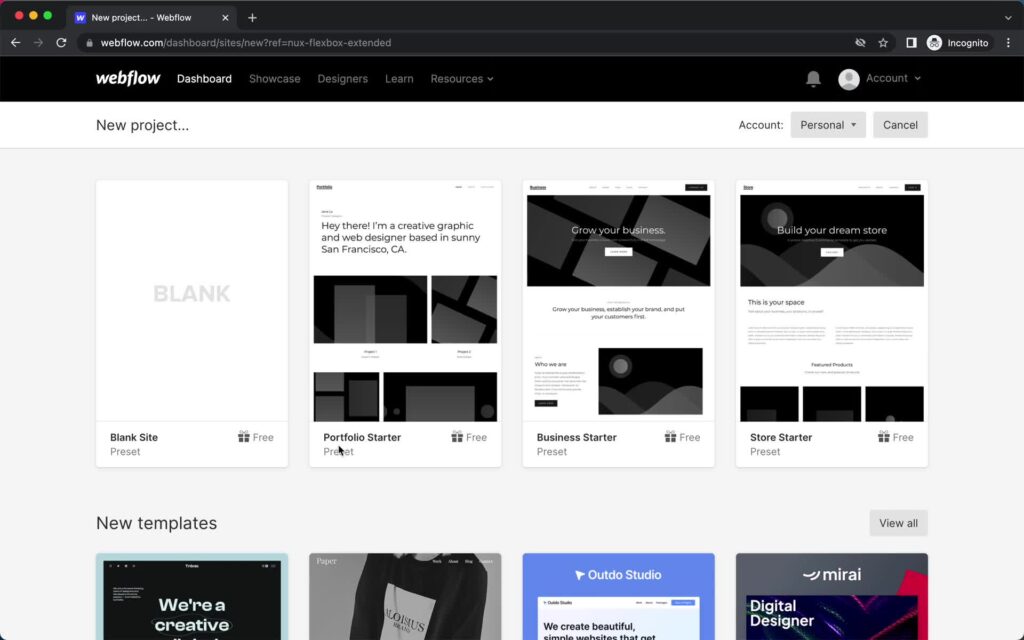Open the Learn page

(x=399, y=78)
